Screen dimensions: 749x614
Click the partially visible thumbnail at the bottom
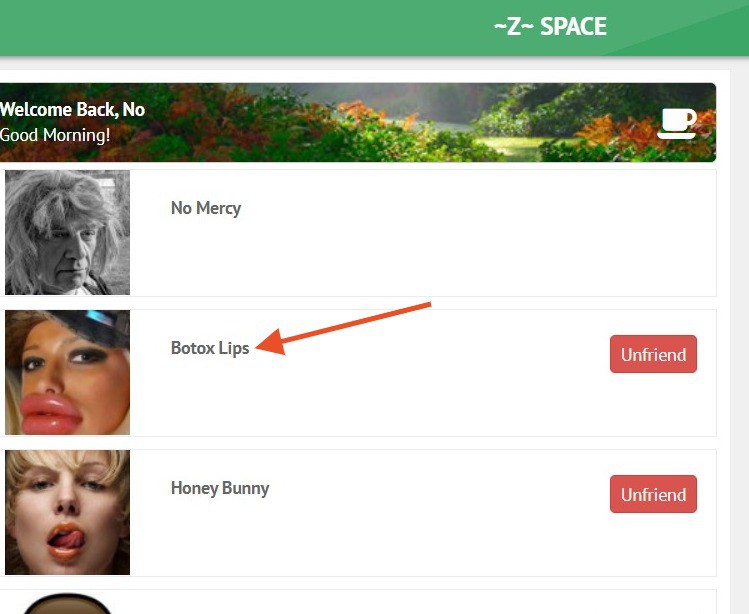pyautogui.click(x=66, y=604)
